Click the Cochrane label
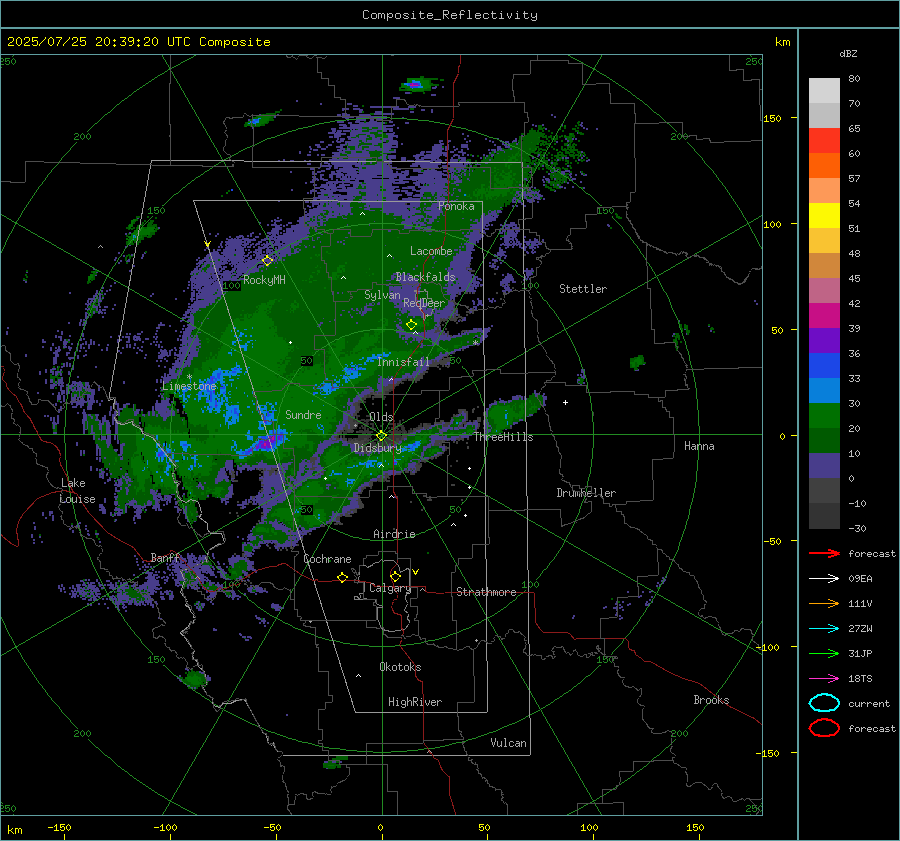The height and width of the screenshot is (841, 900). click(327, 559)
